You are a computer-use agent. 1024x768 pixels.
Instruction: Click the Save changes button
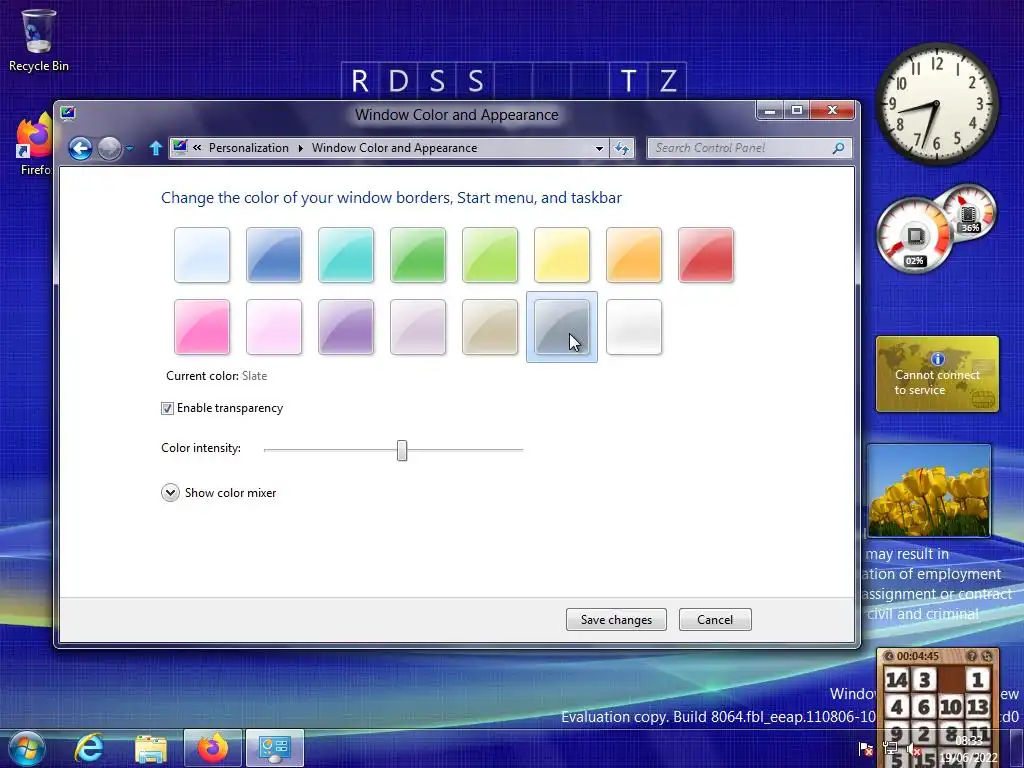(x=616, y=619)
